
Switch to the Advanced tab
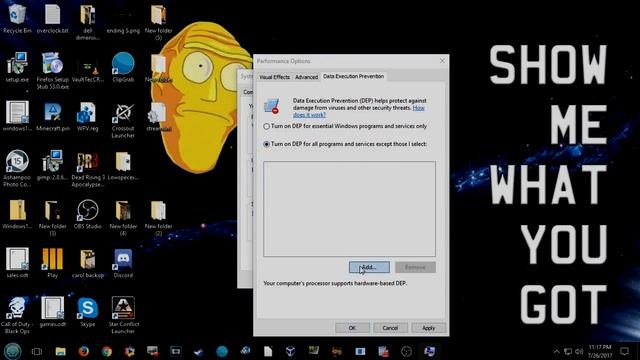(x=306, y=77)
